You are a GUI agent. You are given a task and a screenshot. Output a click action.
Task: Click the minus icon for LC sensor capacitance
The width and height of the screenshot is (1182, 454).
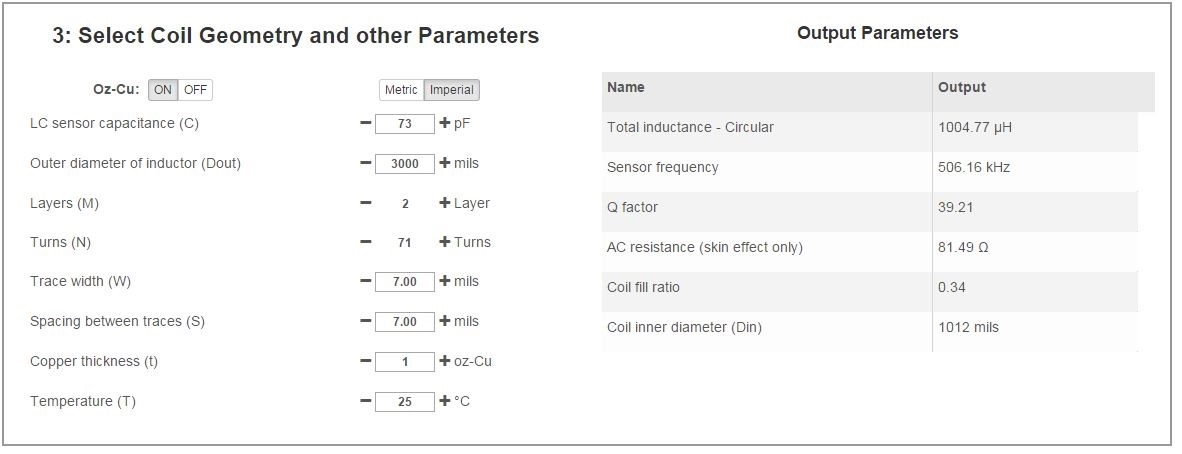point(365,124)
